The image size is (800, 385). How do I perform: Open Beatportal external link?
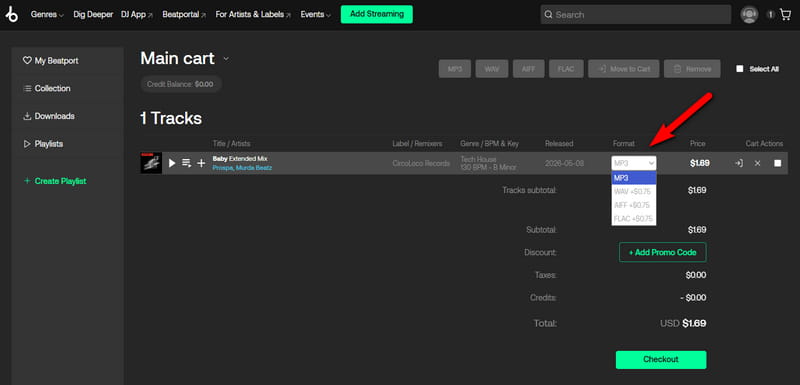click(184, 15)
